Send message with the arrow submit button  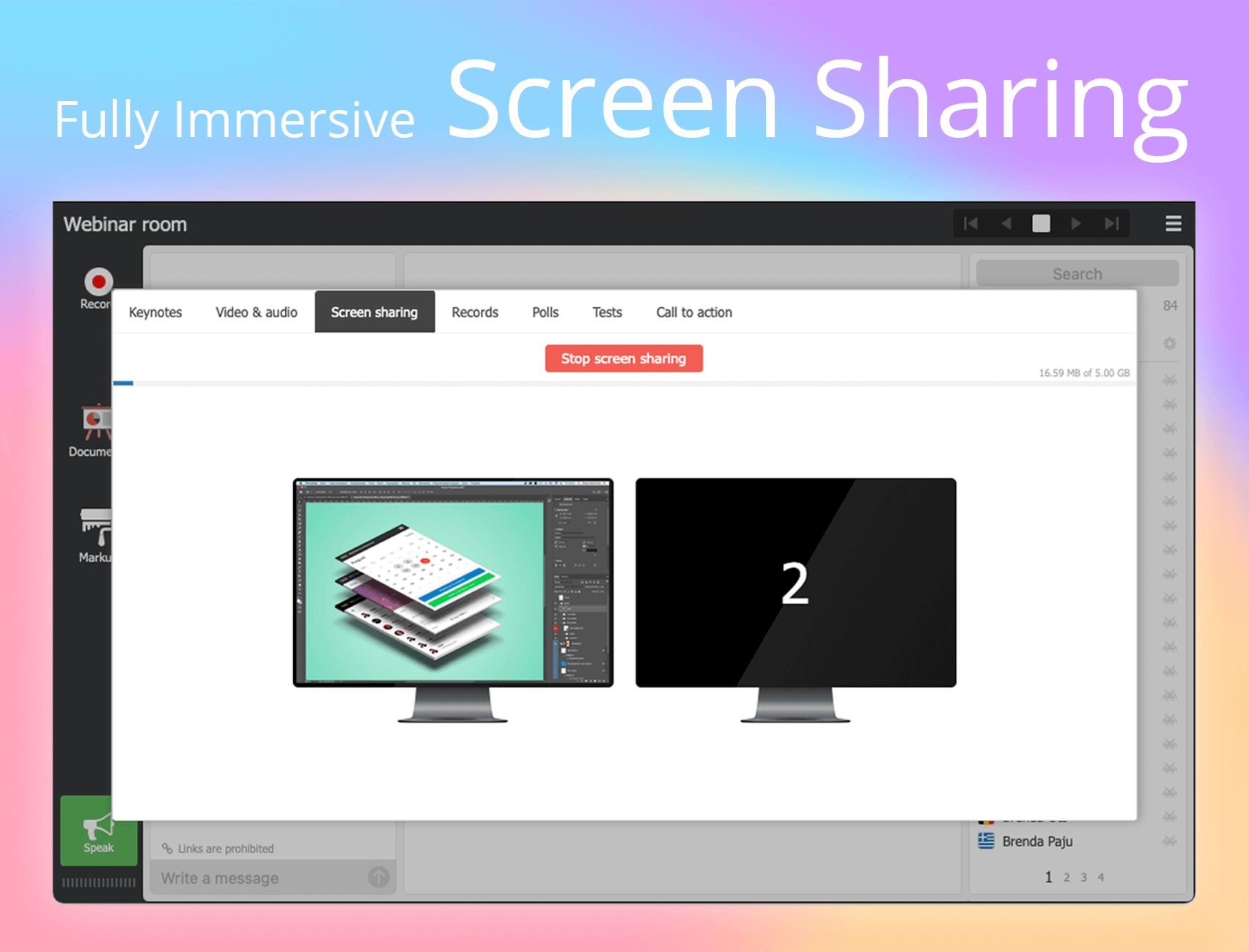coord(378,877)
